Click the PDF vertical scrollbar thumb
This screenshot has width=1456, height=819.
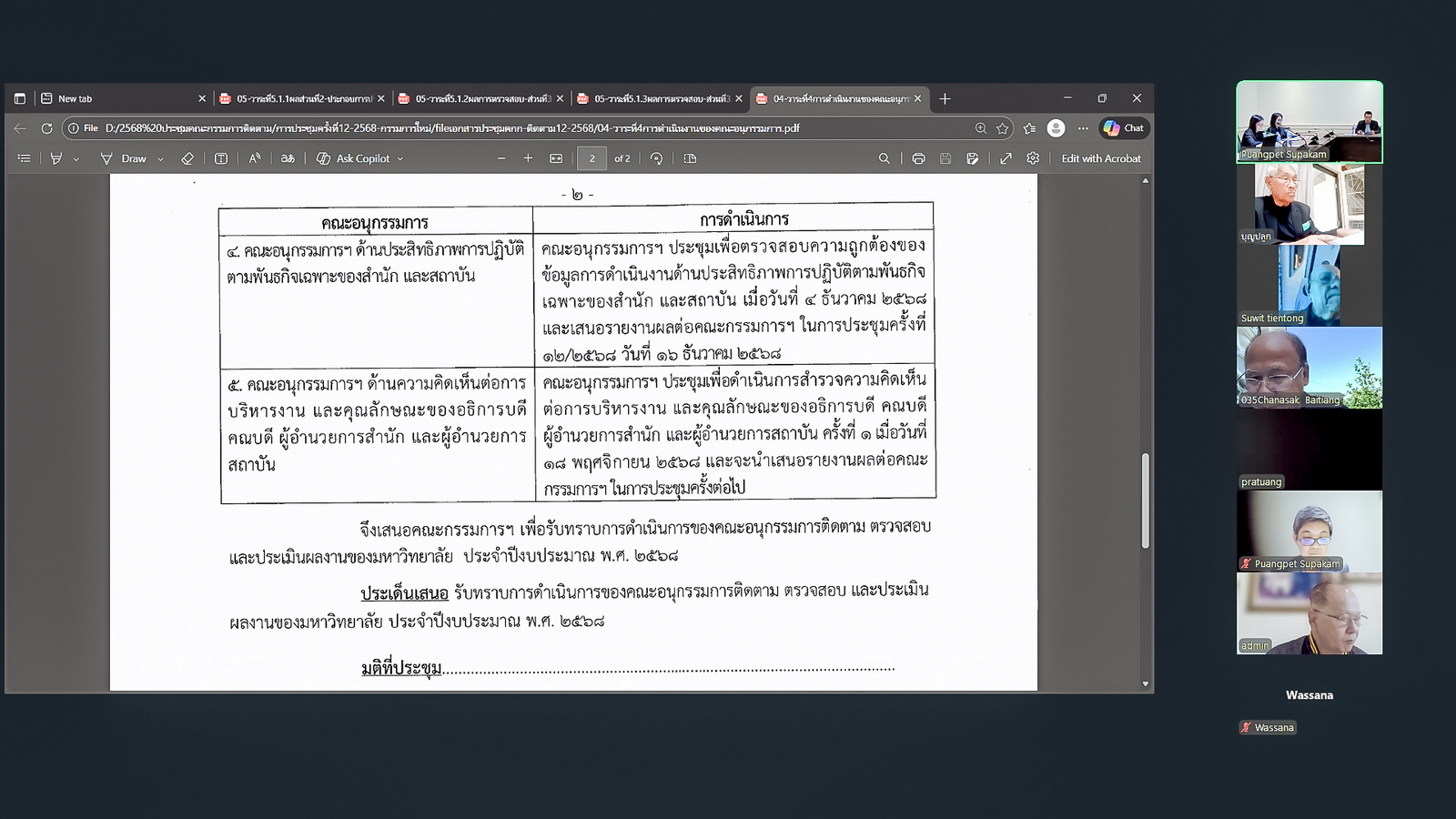[1145, 500]
